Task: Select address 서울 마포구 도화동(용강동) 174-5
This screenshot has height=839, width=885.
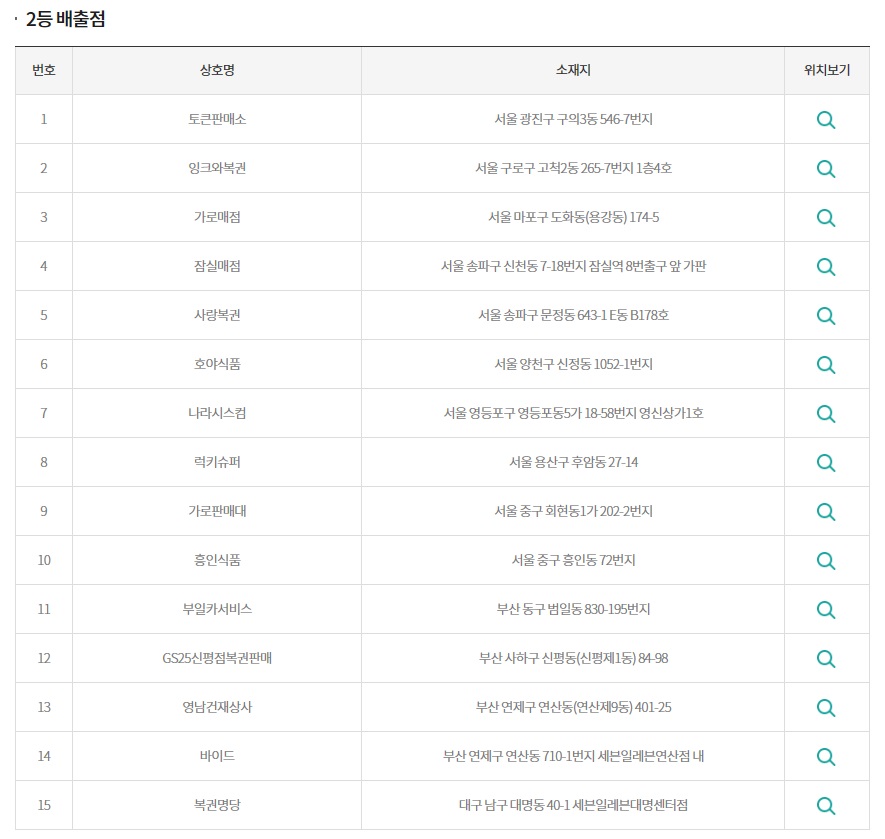Action: (573, 217)
